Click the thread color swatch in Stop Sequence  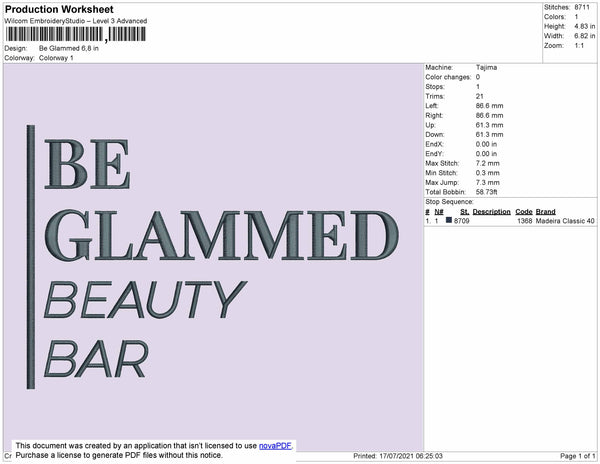[449, 220]
